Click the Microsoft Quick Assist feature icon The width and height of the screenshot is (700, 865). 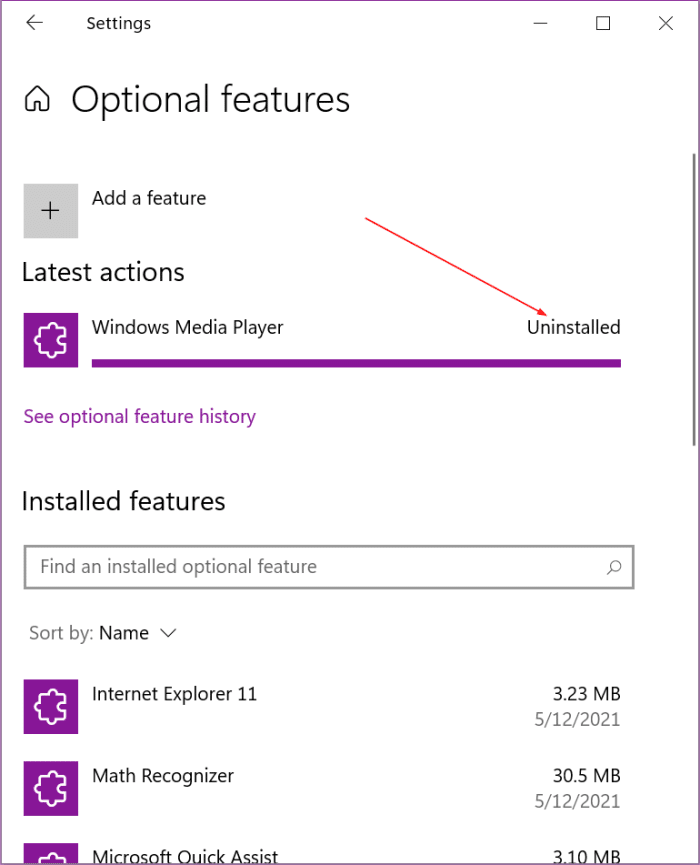[x=50, y=856]
